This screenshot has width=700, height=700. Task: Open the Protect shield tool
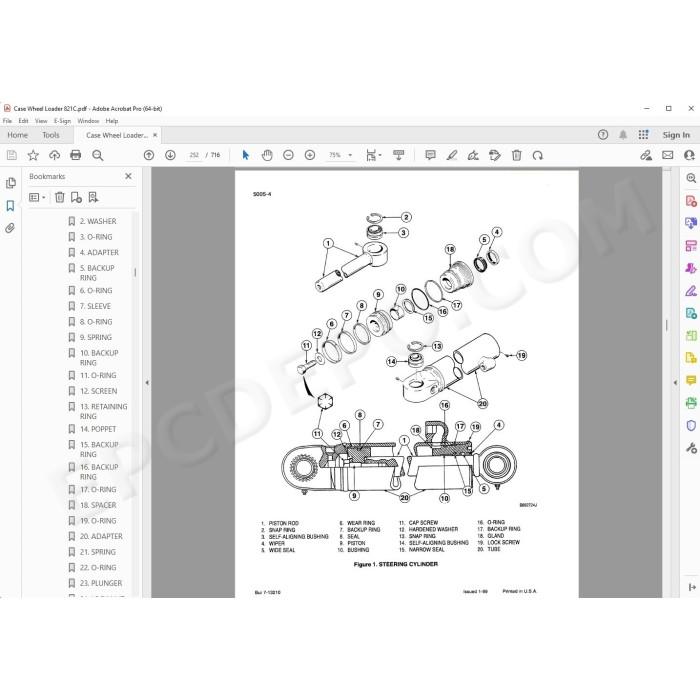click(691, 425)
